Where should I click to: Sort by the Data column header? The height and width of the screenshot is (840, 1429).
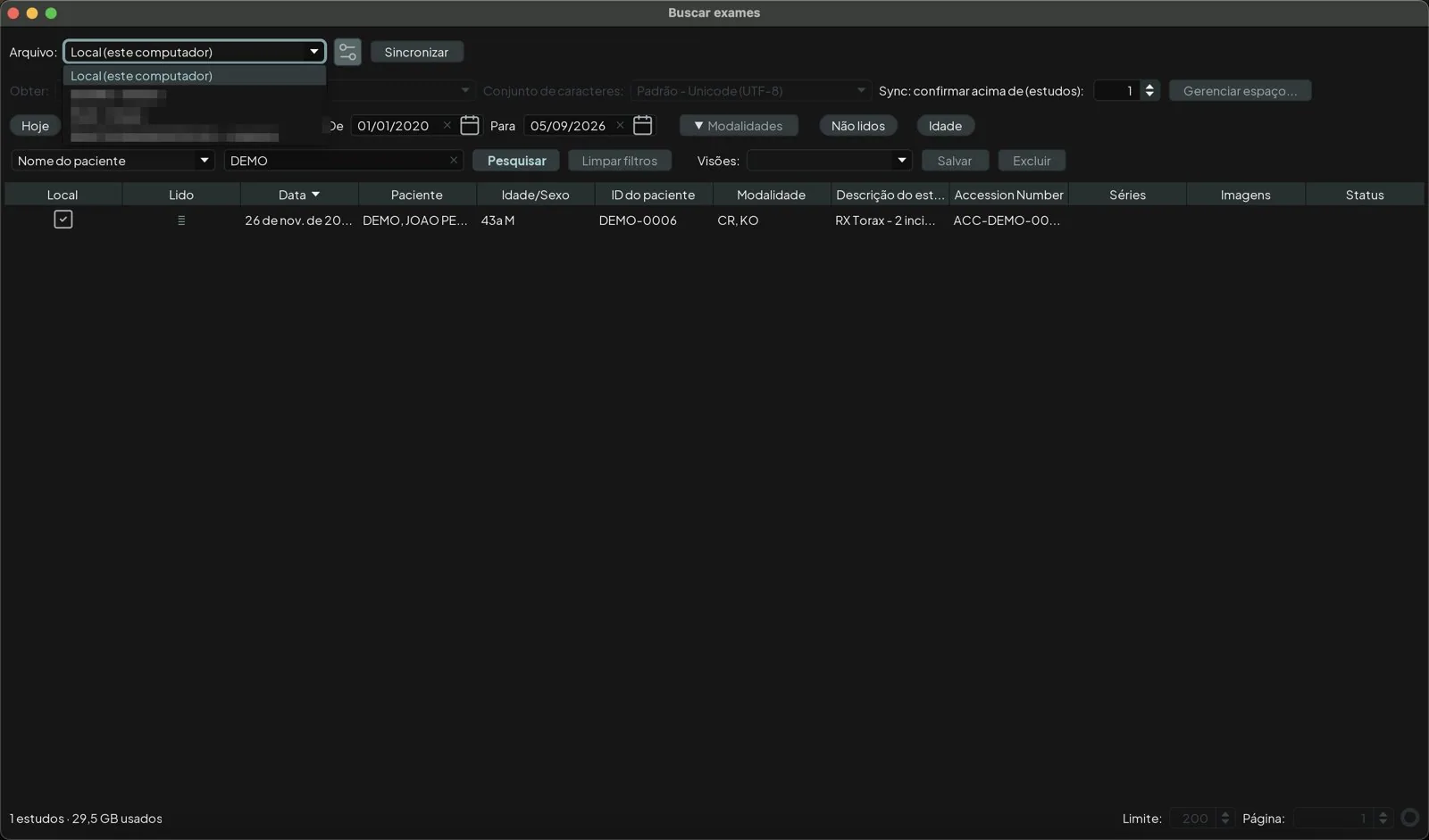[299, 195]
